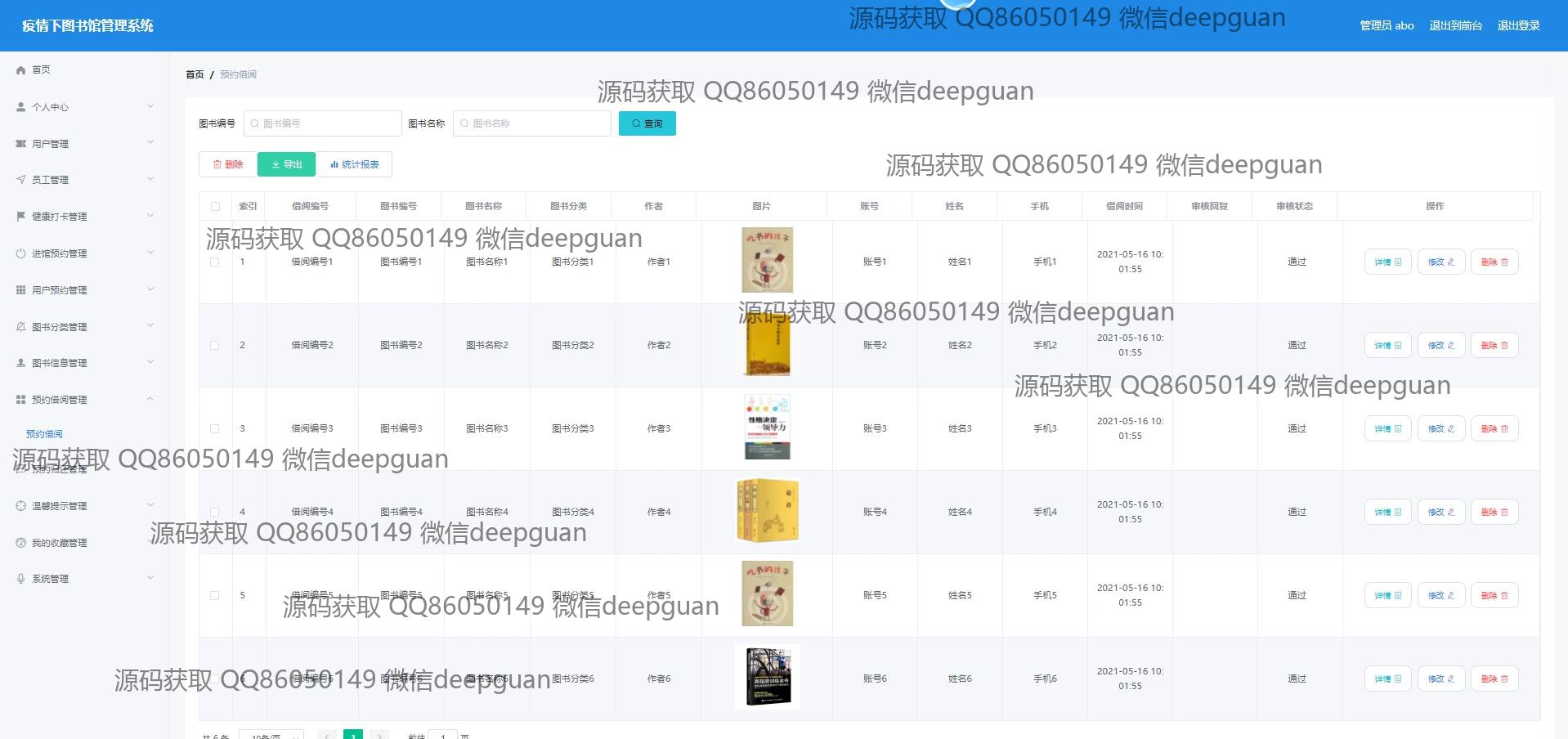Expand the 图书信息管理 sidebar menu arrow
Screen dimensions: 1568x739
point(150,362)
